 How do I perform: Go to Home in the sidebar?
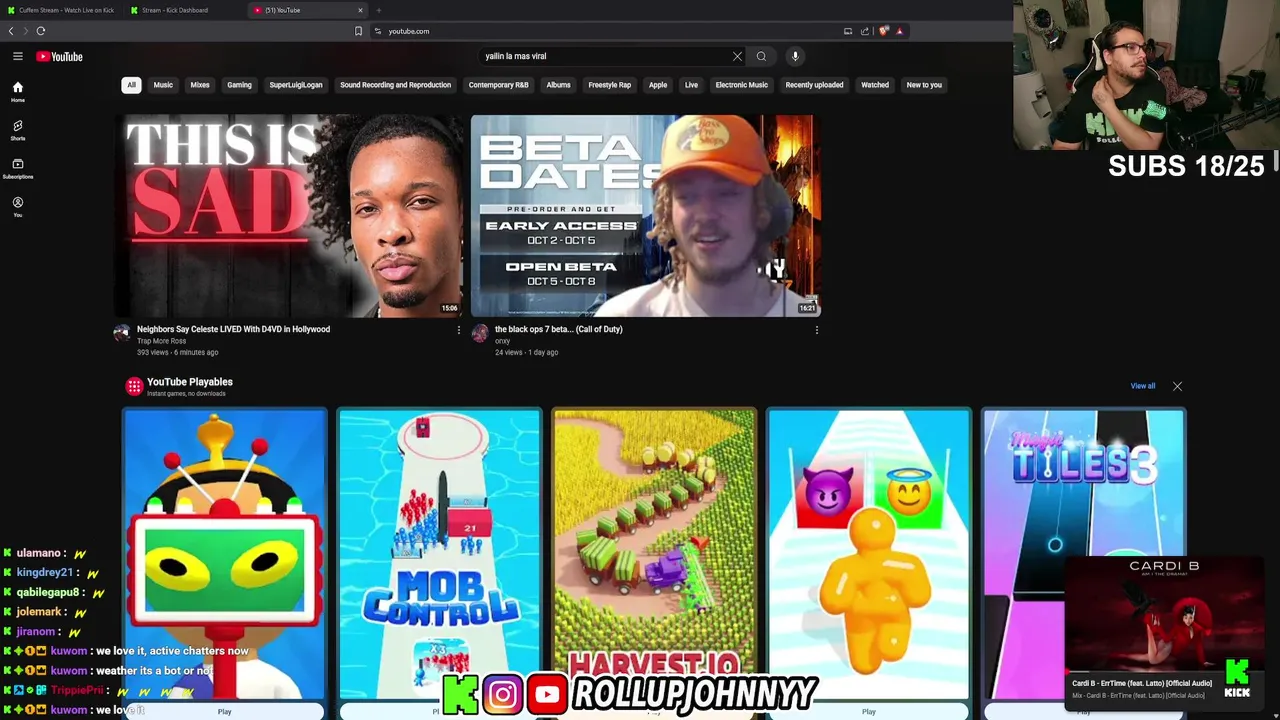[x=17, y=91]
